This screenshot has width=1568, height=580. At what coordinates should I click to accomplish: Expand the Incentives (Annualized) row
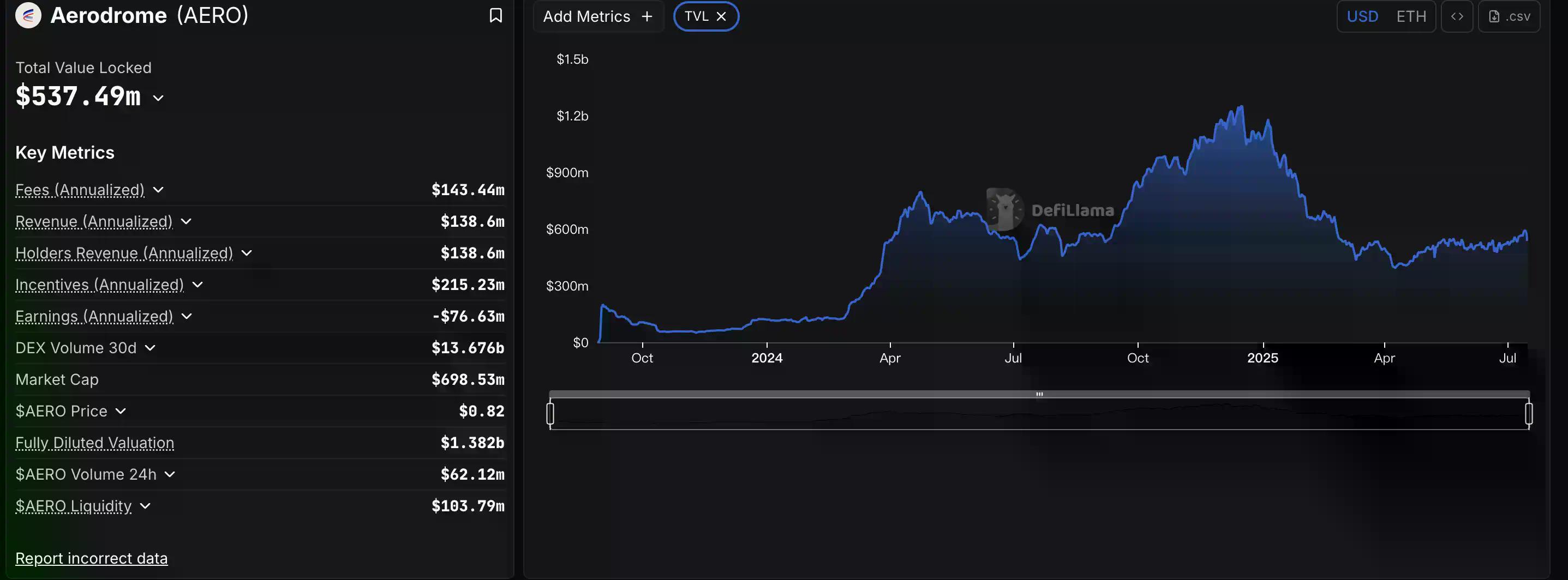click(x=197, y=285)
